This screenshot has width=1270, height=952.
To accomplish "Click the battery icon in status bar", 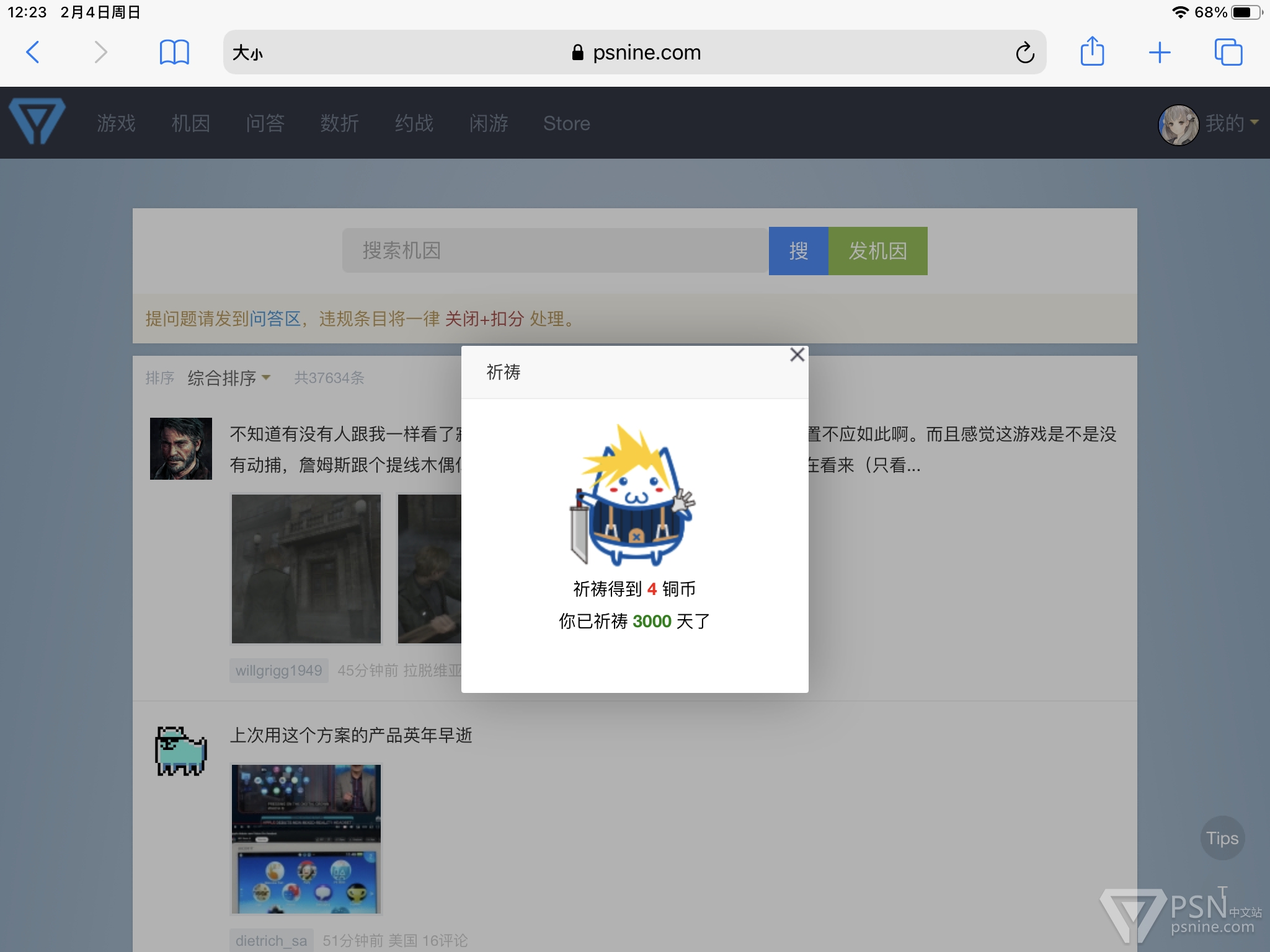I will pyautogui.click(x=1247, y=12).
